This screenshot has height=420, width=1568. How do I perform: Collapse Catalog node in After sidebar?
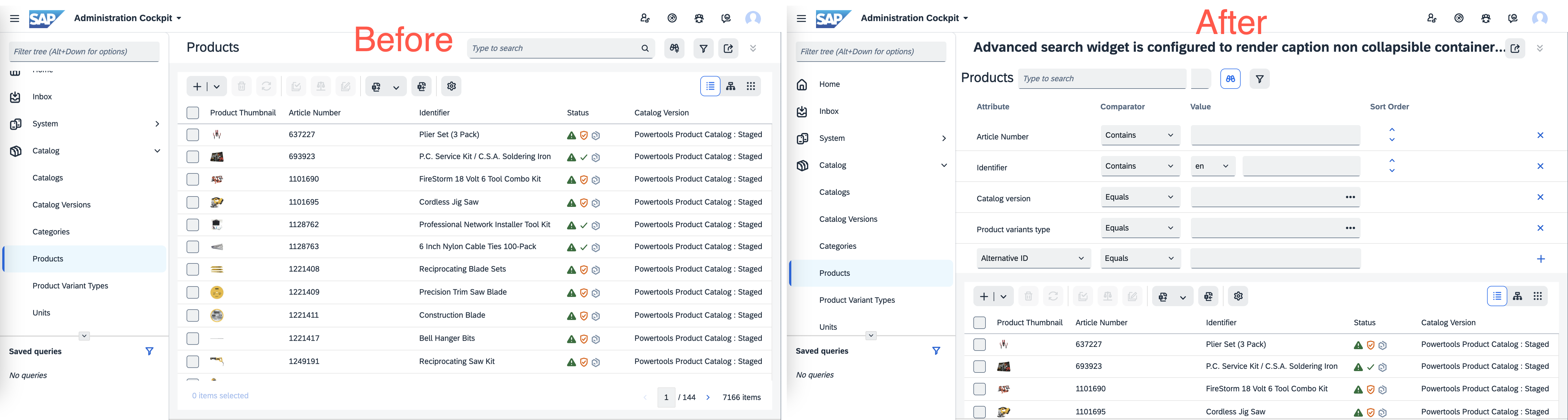click(944, 165)
